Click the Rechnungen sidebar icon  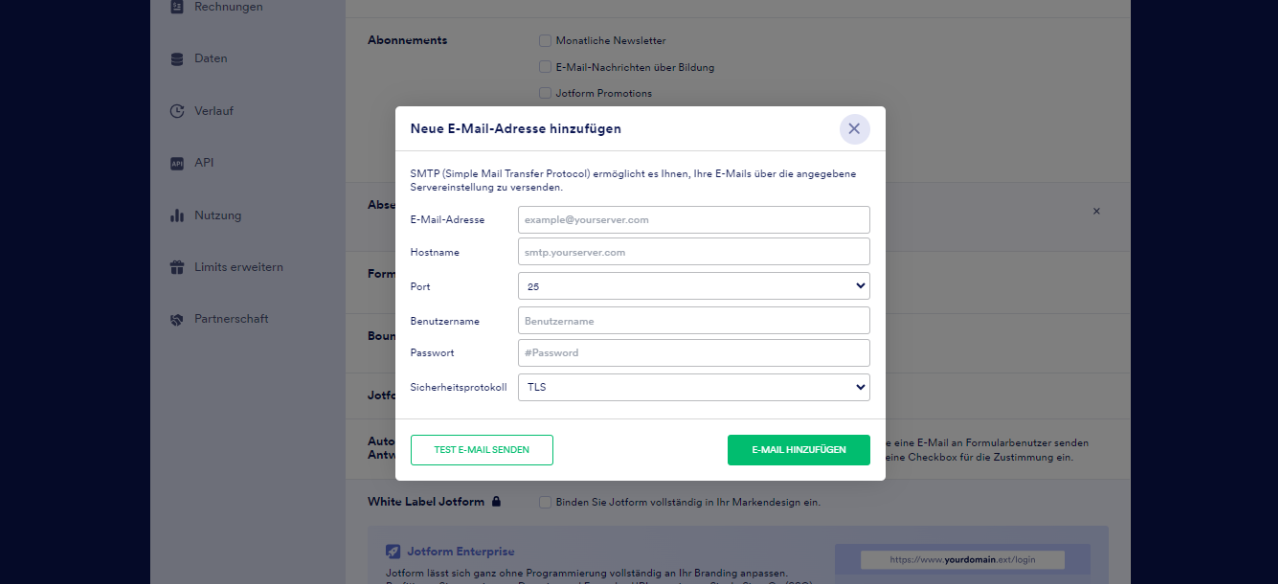[177, 7]
